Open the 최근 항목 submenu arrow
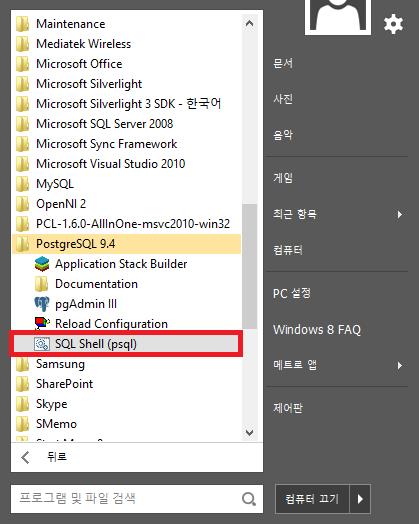The width and height of the screenshot is (419, 524). click(x=399, y=214)
